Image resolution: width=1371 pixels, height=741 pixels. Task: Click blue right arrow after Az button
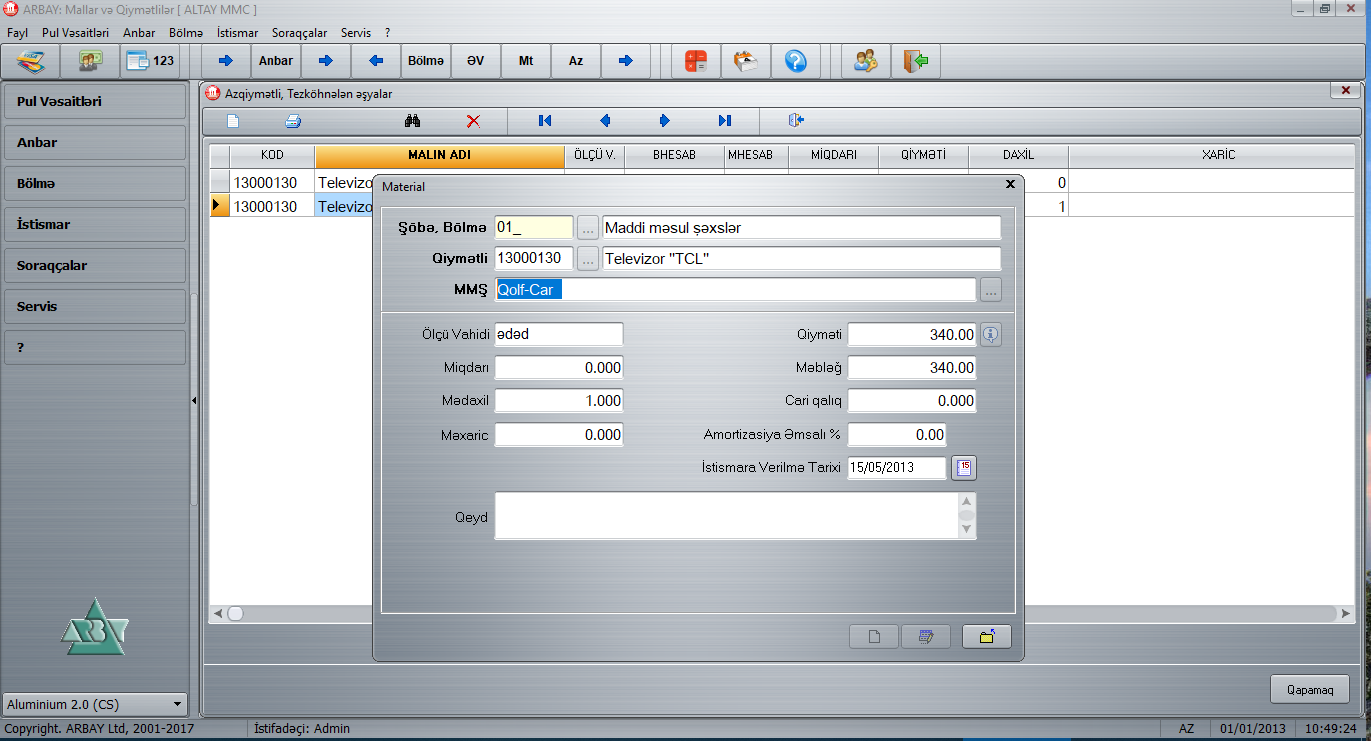coord(626,61)
